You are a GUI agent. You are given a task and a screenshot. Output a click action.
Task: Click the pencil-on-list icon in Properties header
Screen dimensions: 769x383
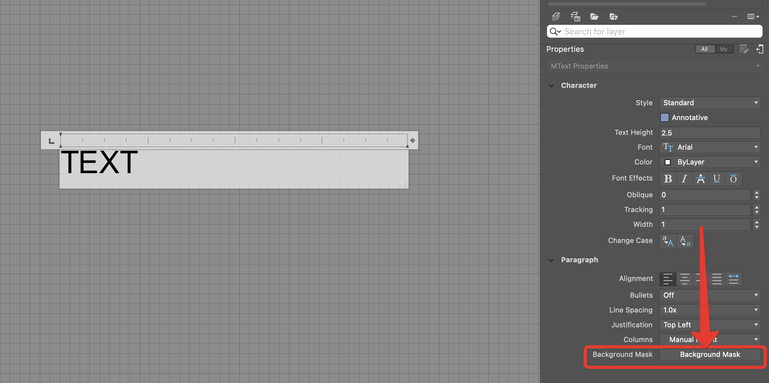tap(744, 49)
